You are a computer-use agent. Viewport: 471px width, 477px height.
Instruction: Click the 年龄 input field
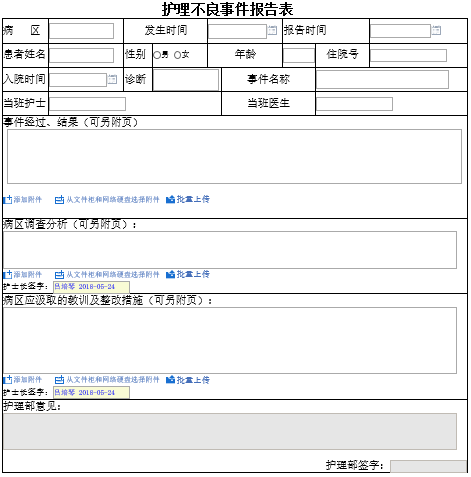coord(299,55)
